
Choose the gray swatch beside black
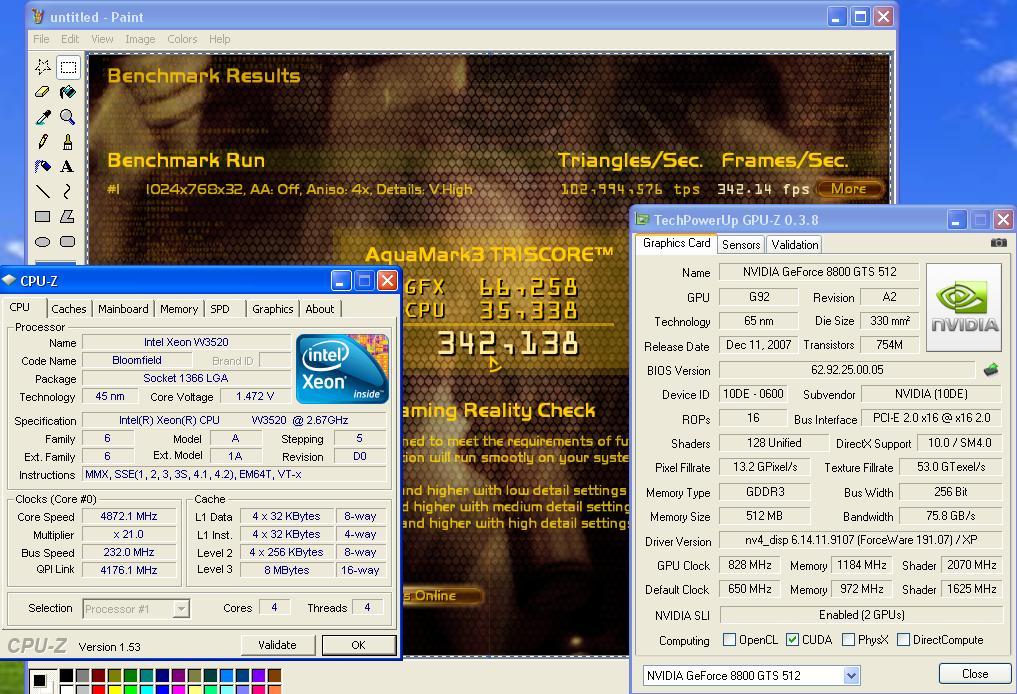[x=82, y=676]
